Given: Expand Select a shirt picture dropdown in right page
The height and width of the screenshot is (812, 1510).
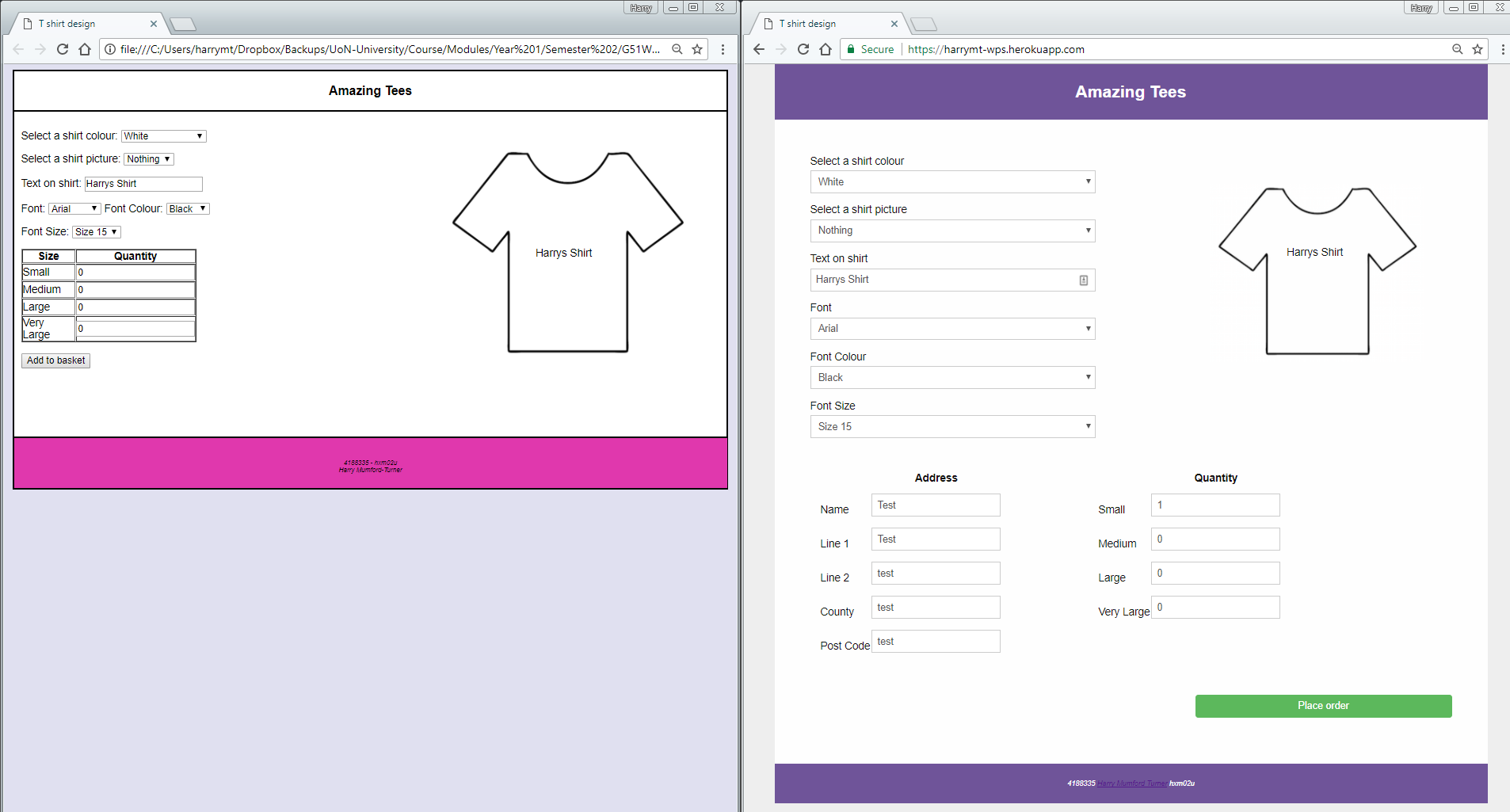Looking at the screenshot, I should pos(952,231).
